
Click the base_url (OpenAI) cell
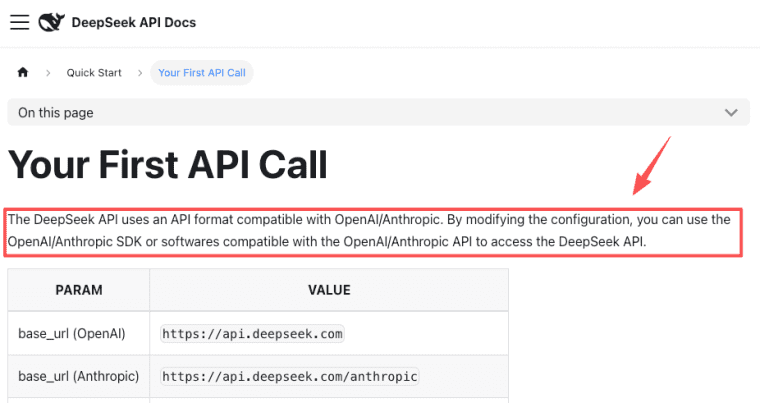pos(79,333)
